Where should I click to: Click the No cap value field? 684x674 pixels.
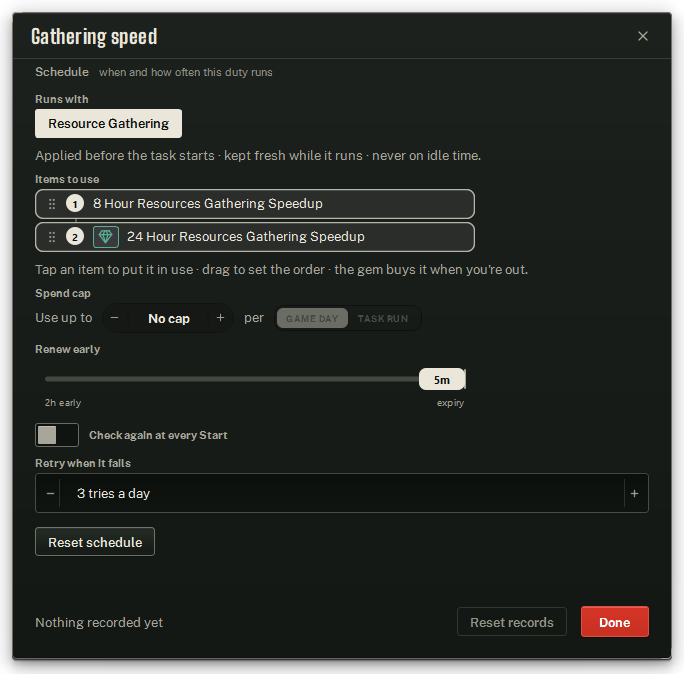[169, 318]
